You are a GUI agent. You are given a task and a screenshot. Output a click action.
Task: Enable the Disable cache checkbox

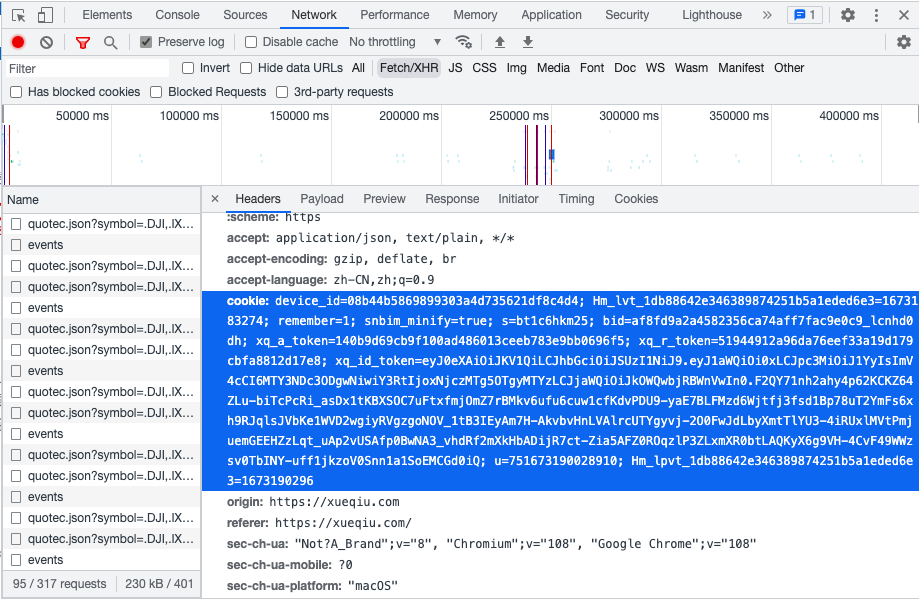click(251, 42)
